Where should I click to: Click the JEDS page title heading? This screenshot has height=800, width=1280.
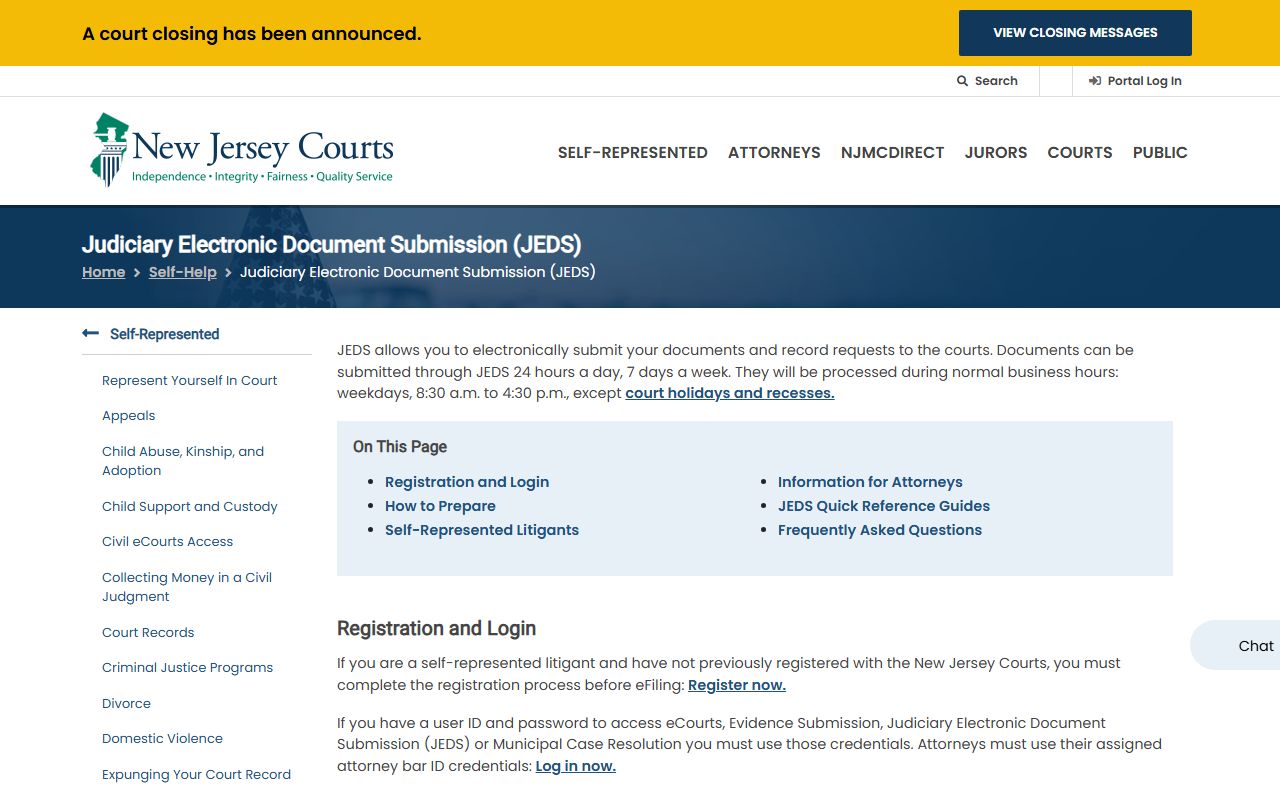point(332,244)
